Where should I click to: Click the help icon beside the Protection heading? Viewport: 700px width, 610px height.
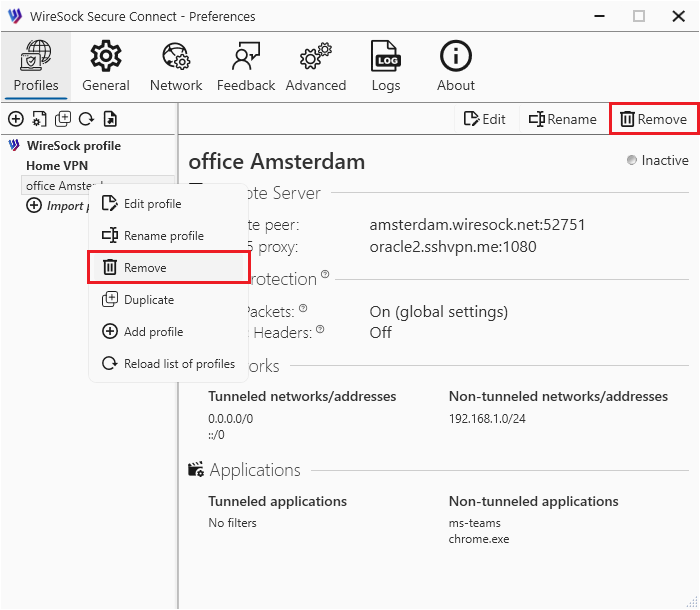coord(325,274)
